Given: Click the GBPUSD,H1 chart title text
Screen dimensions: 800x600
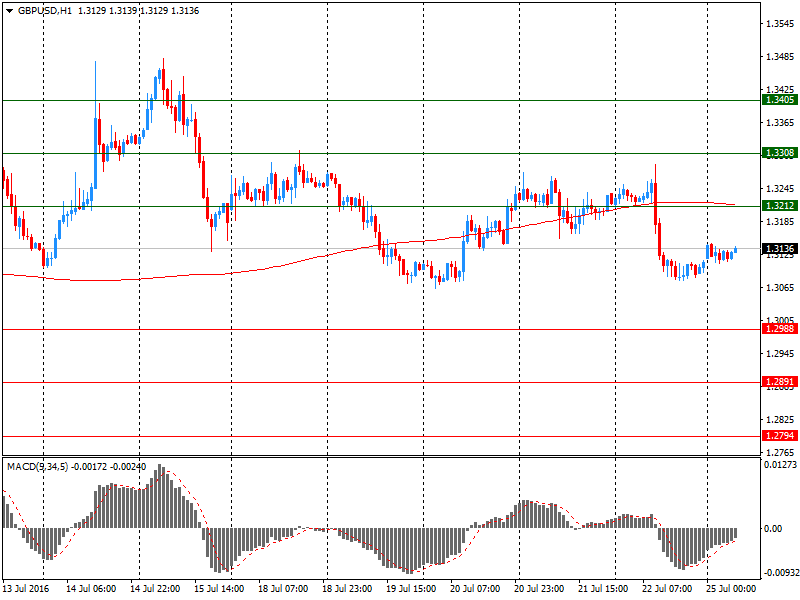Looking at the screenshot, I should 45,11.
